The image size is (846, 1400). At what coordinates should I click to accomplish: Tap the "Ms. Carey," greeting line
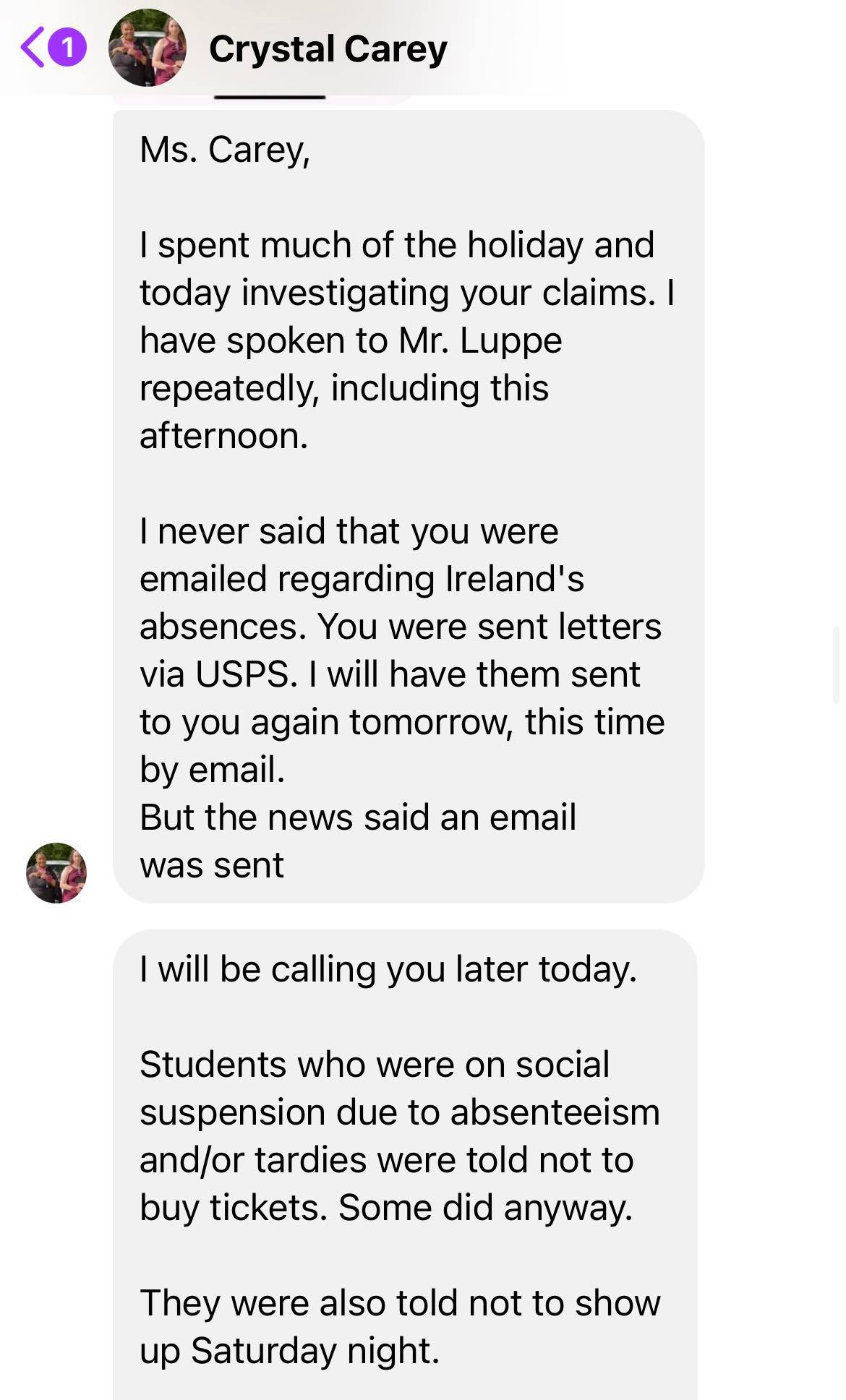(225, 150)
